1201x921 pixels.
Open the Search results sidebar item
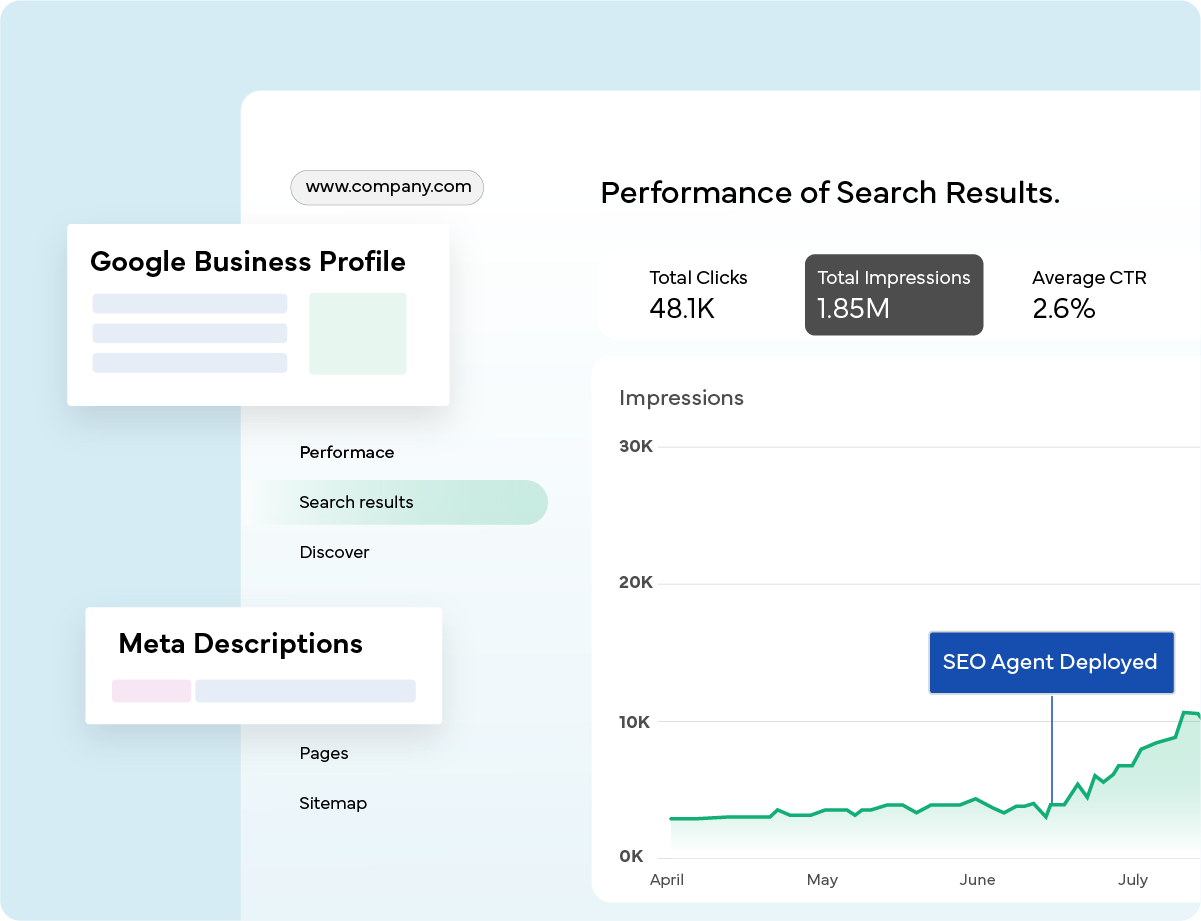tap(356, 503)
